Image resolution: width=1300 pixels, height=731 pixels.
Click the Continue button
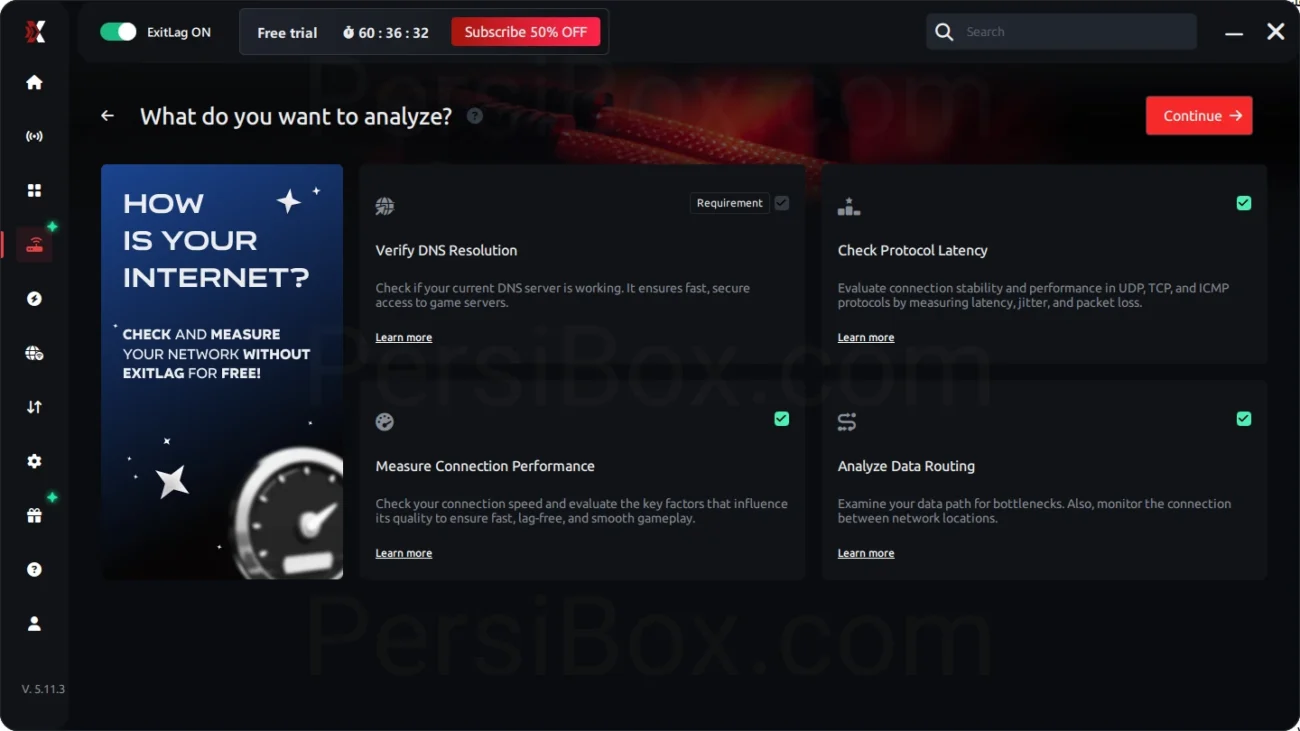1199,116
